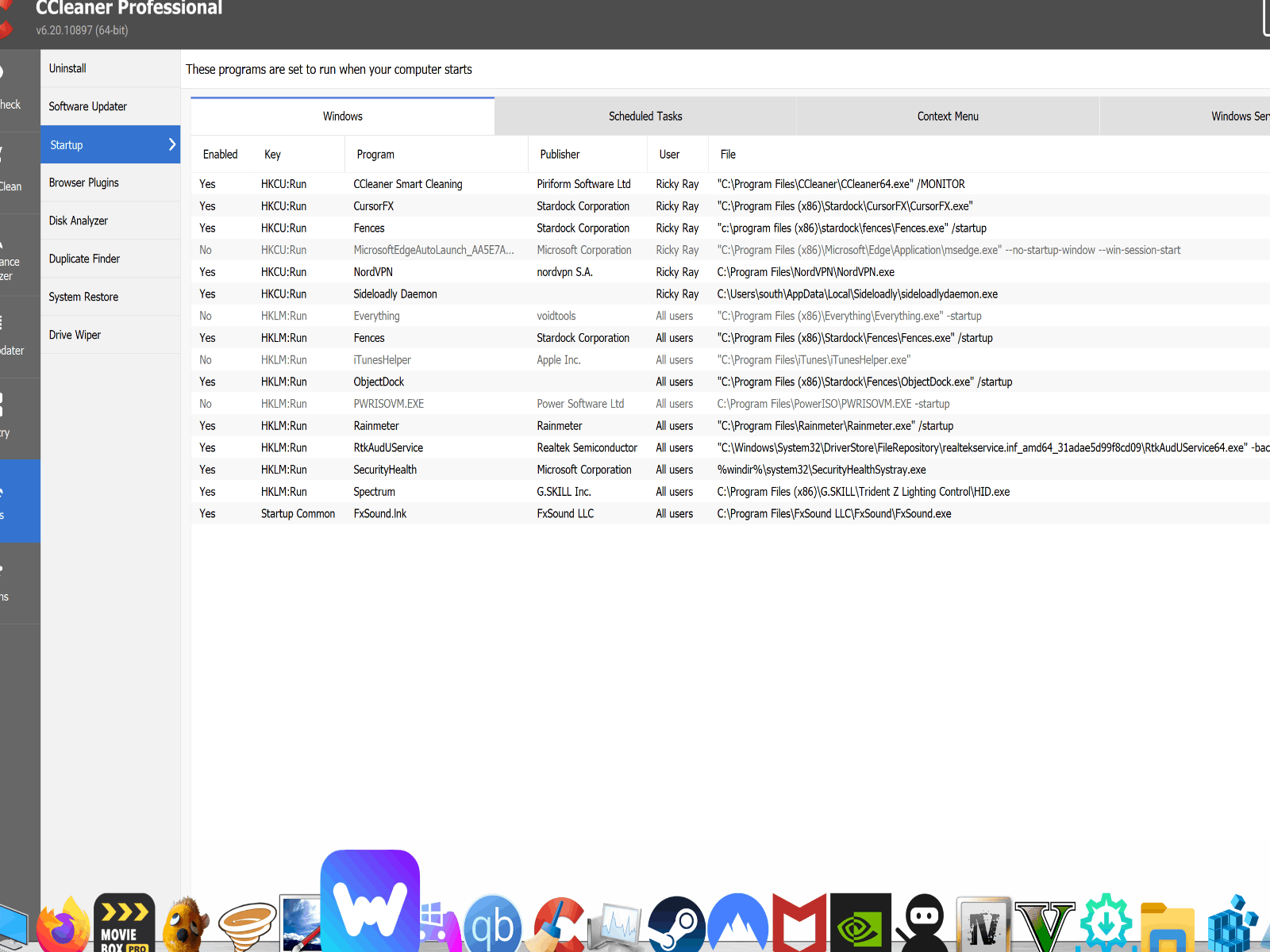This screenshot has width=1270, height=952.
Task: Select the RtkAudUService entry
Action: pyautogui.click(x=730, y=448)
